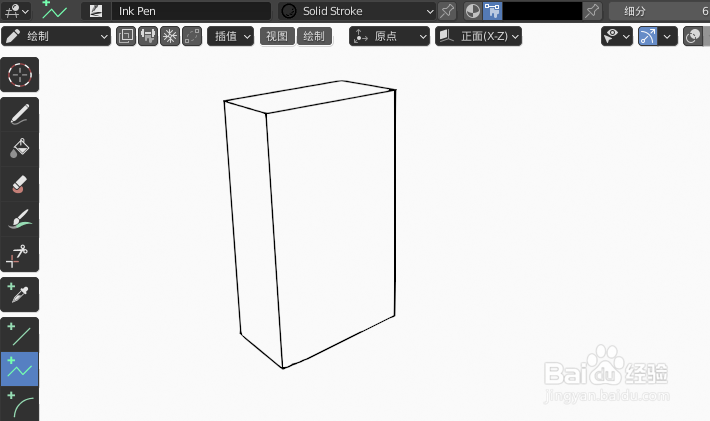Open the 绘制 mode dropdown
The height and width of the screenshot is (421, 710).
(56, 36)
